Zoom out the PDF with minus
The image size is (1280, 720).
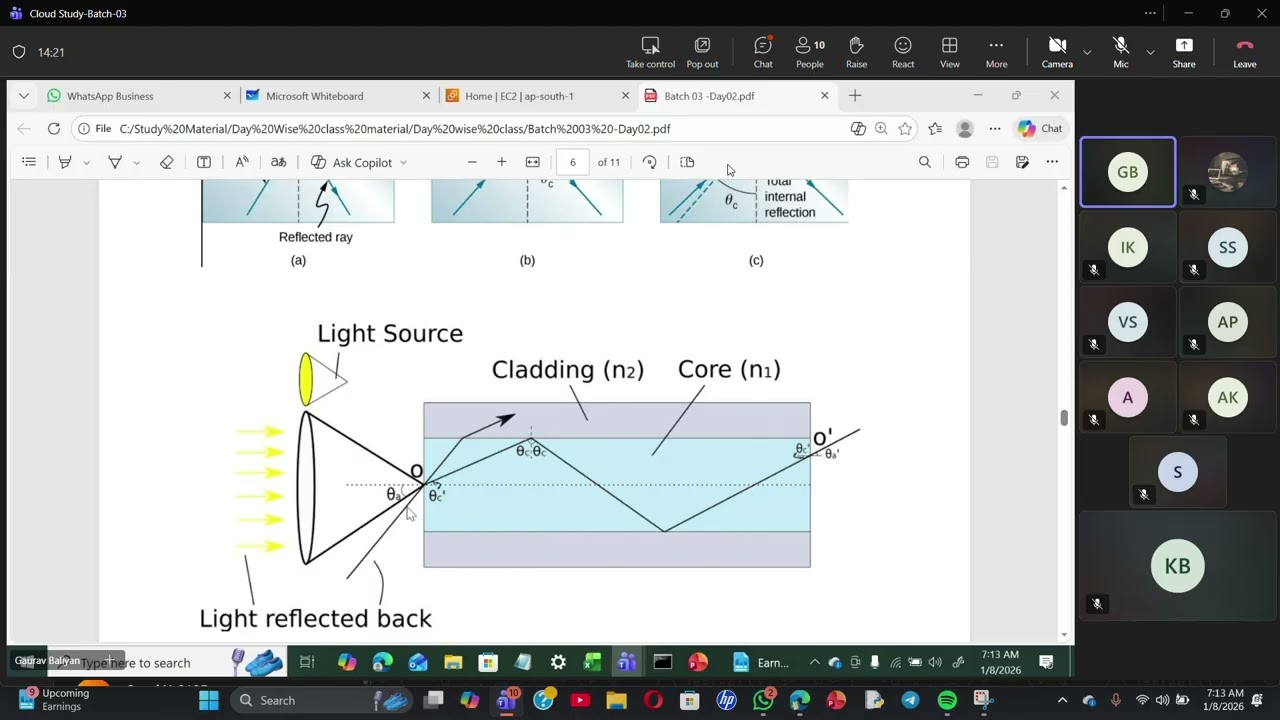click(472, 162)
